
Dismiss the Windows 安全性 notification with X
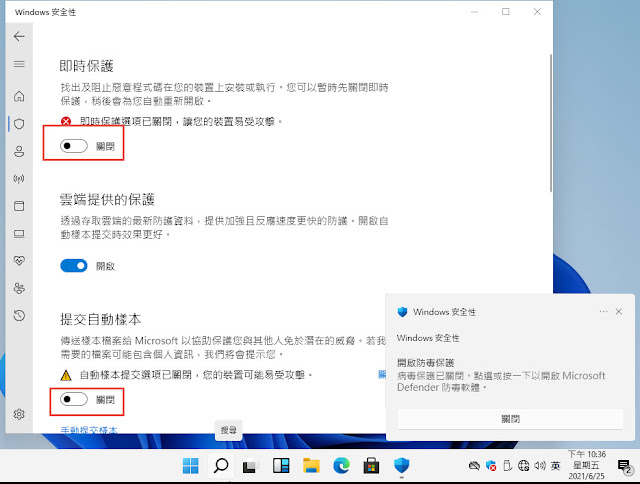pos(619,311)
